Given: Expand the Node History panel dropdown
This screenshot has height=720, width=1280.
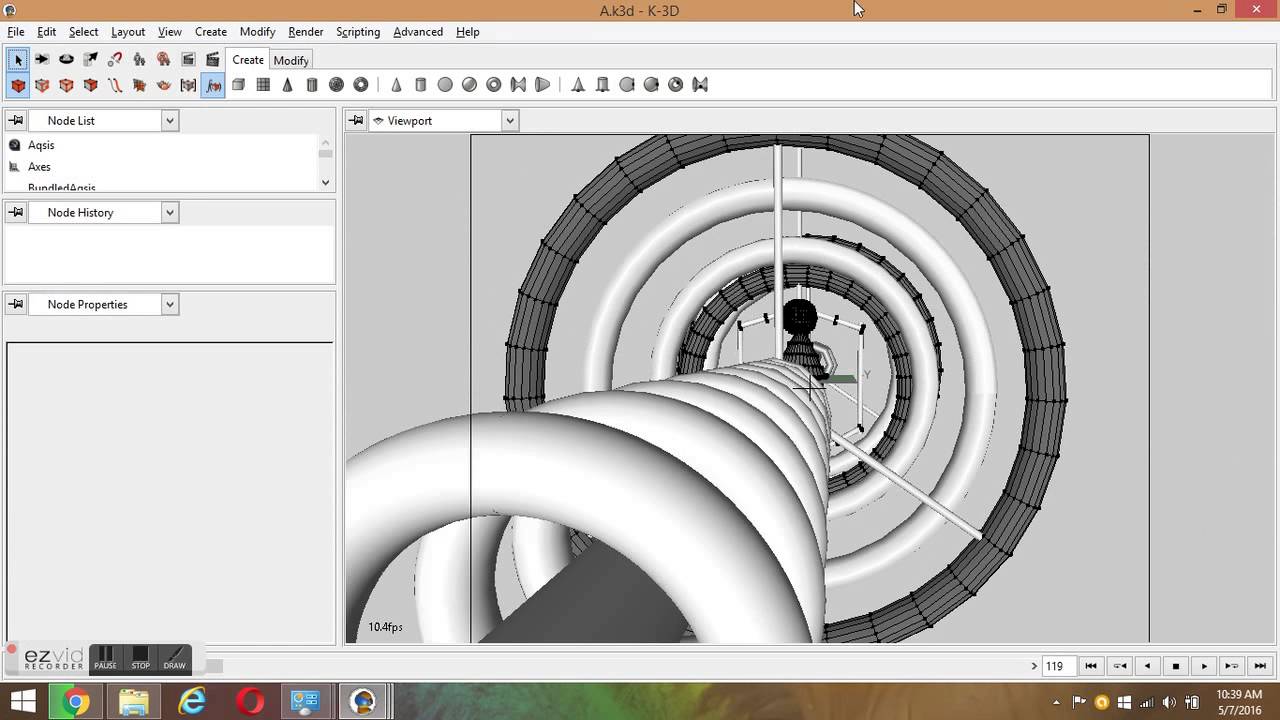Looking at the screenshot, I should pyautogui.click(x=170, y=213).
